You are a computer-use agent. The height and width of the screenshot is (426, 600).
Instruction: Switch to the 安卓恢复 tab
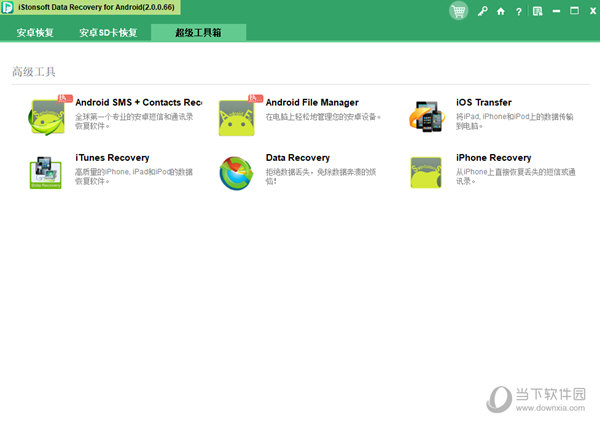click(35, 33)
